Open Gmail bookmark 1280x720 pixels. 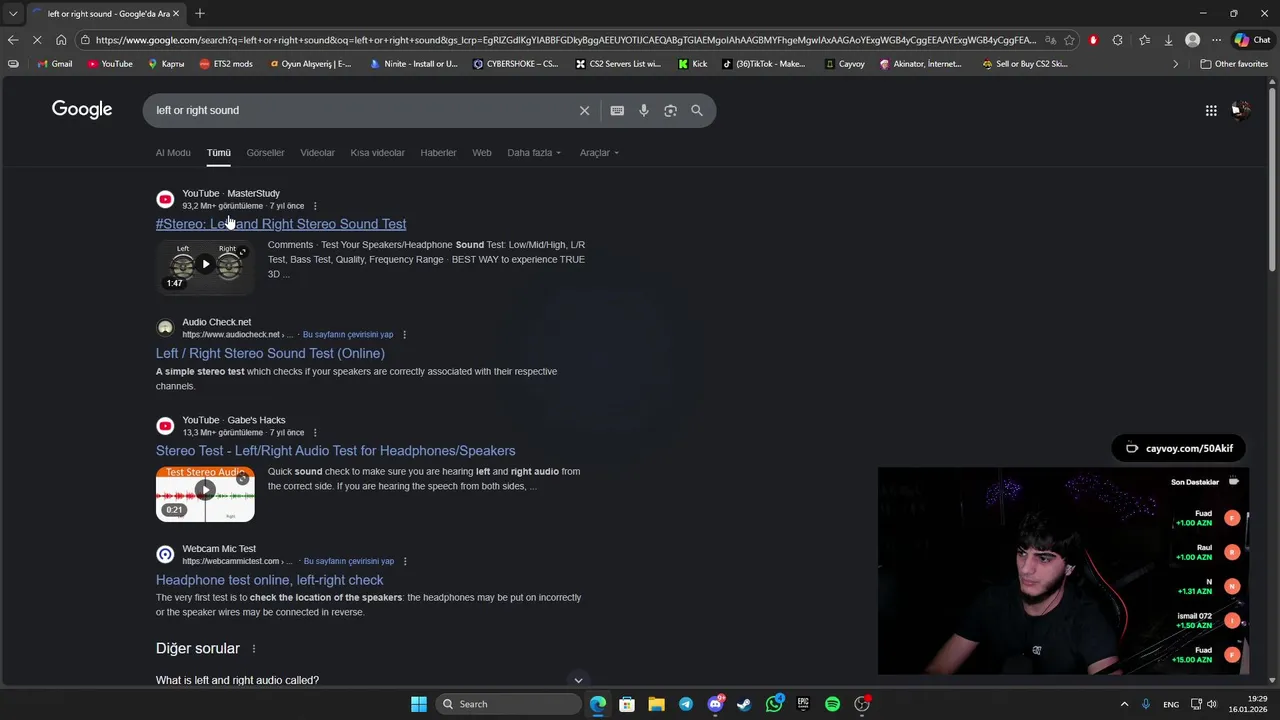pyautogui.click(x=54, y=64)
